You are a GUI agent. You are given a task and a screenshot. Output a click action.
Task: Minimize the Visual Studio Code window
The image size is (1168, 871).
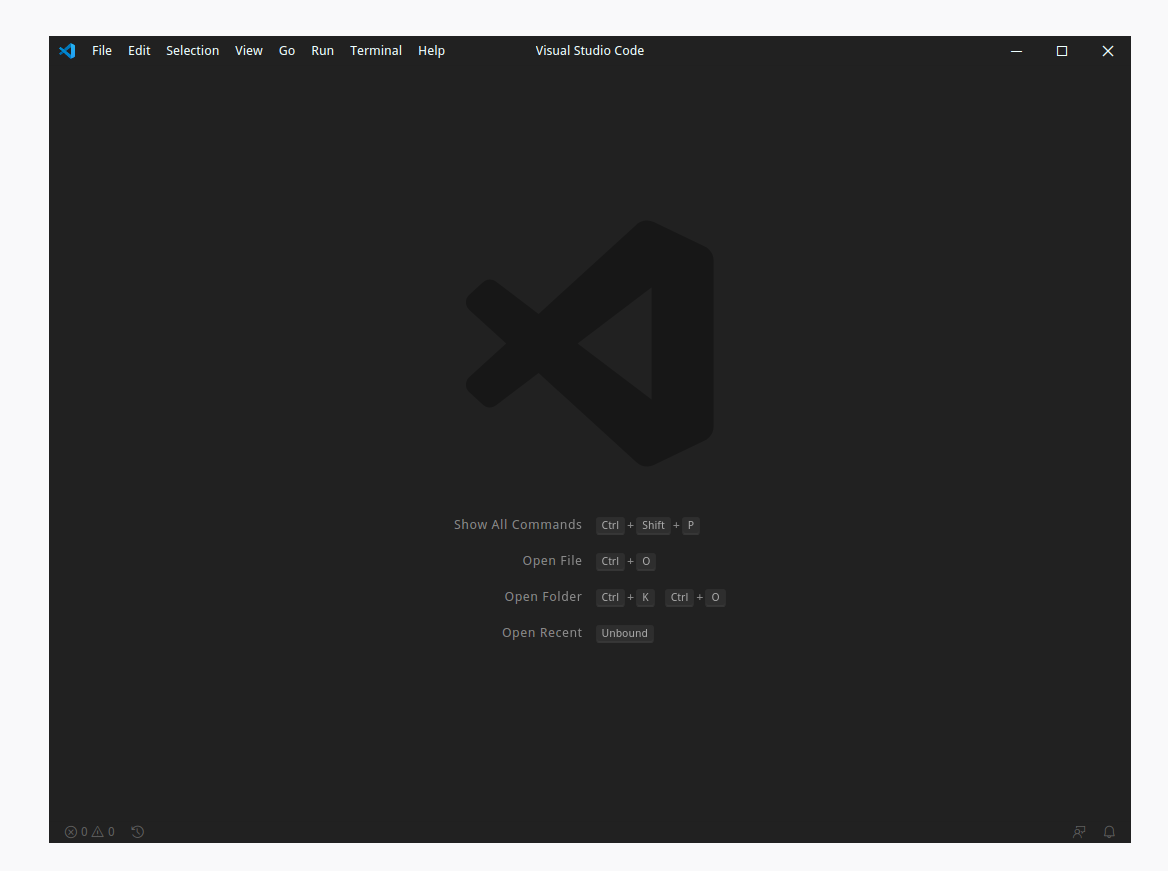[x=1016, y=51]
